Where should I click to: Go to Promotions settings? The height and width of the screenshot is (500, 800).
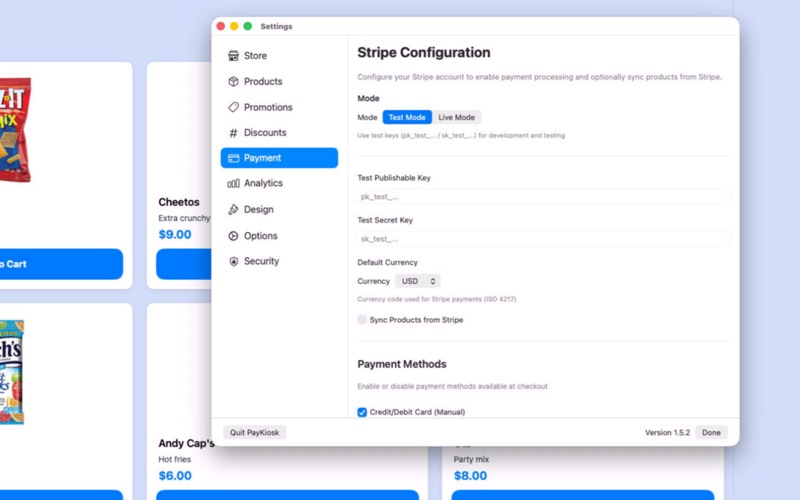pos(279,107)
